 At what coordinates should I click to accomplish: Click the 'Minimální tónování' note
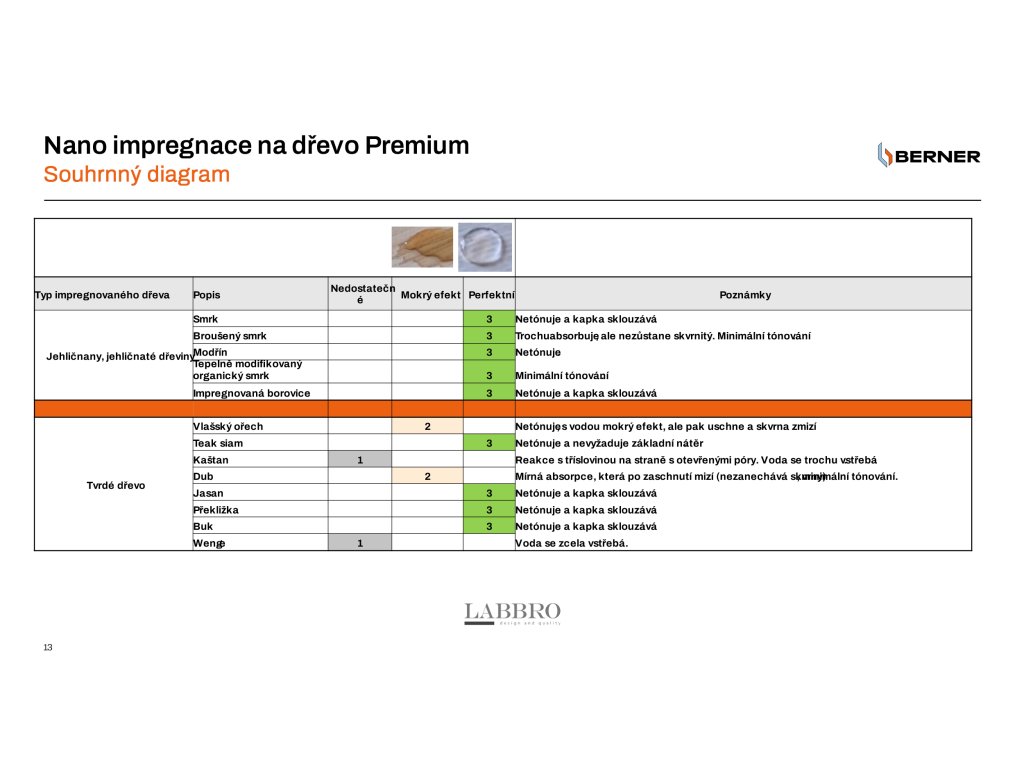coord(562,376)
